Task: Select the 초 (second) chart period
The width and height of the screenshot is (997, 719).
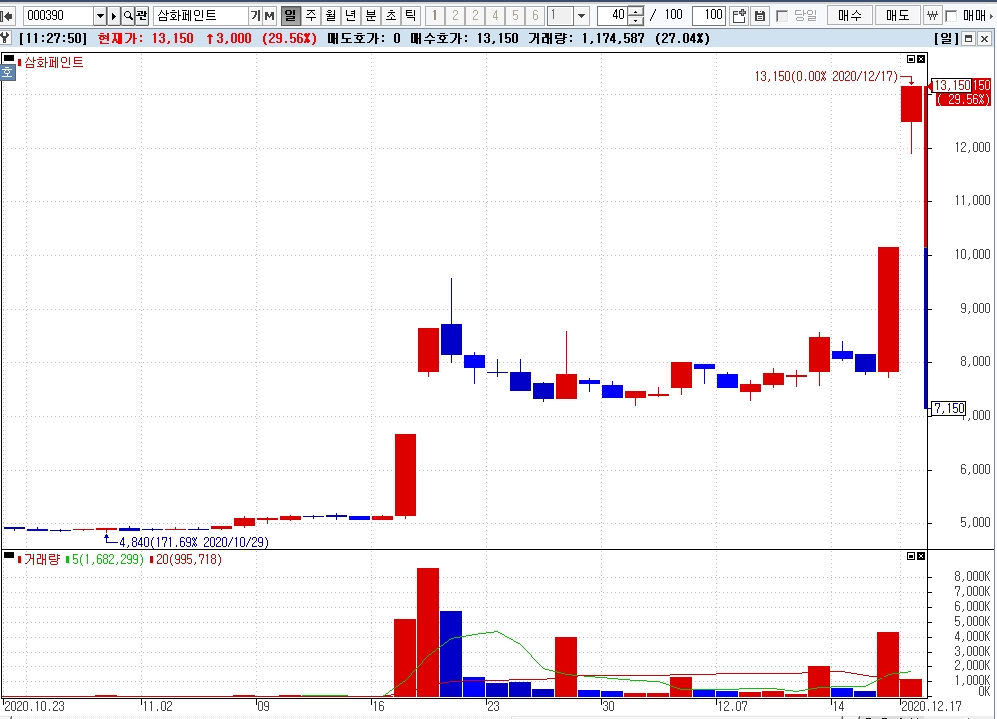Action: pyautogui.click(x=391, y=15)
